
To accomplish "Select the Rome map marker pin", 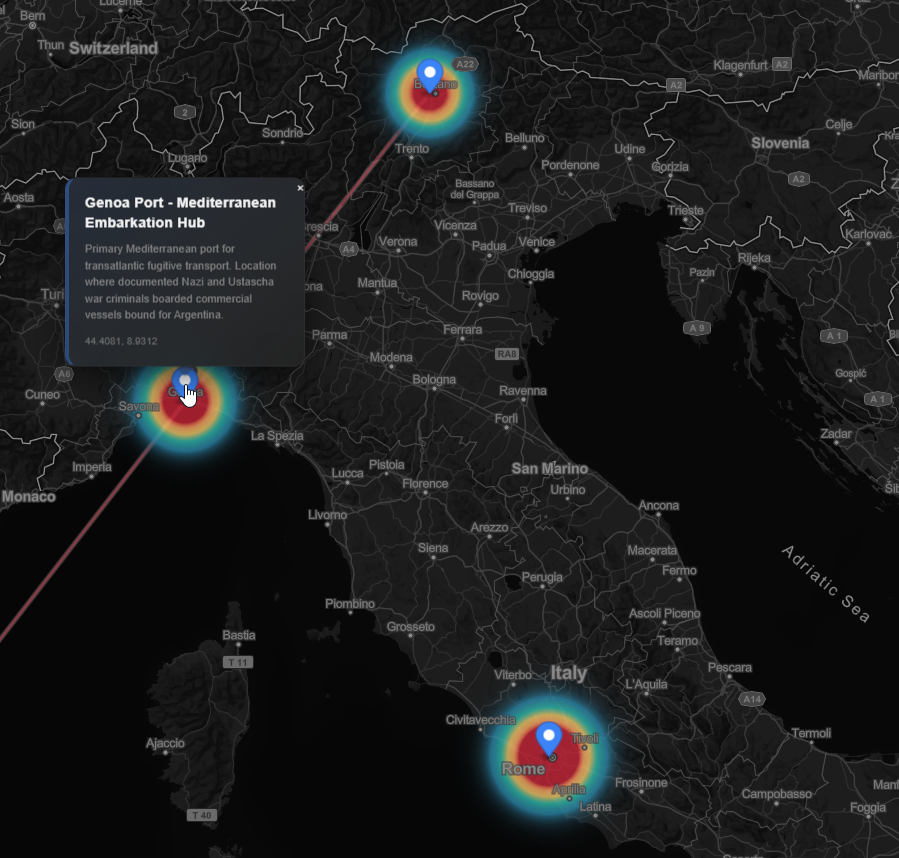I will pos(549,737).
